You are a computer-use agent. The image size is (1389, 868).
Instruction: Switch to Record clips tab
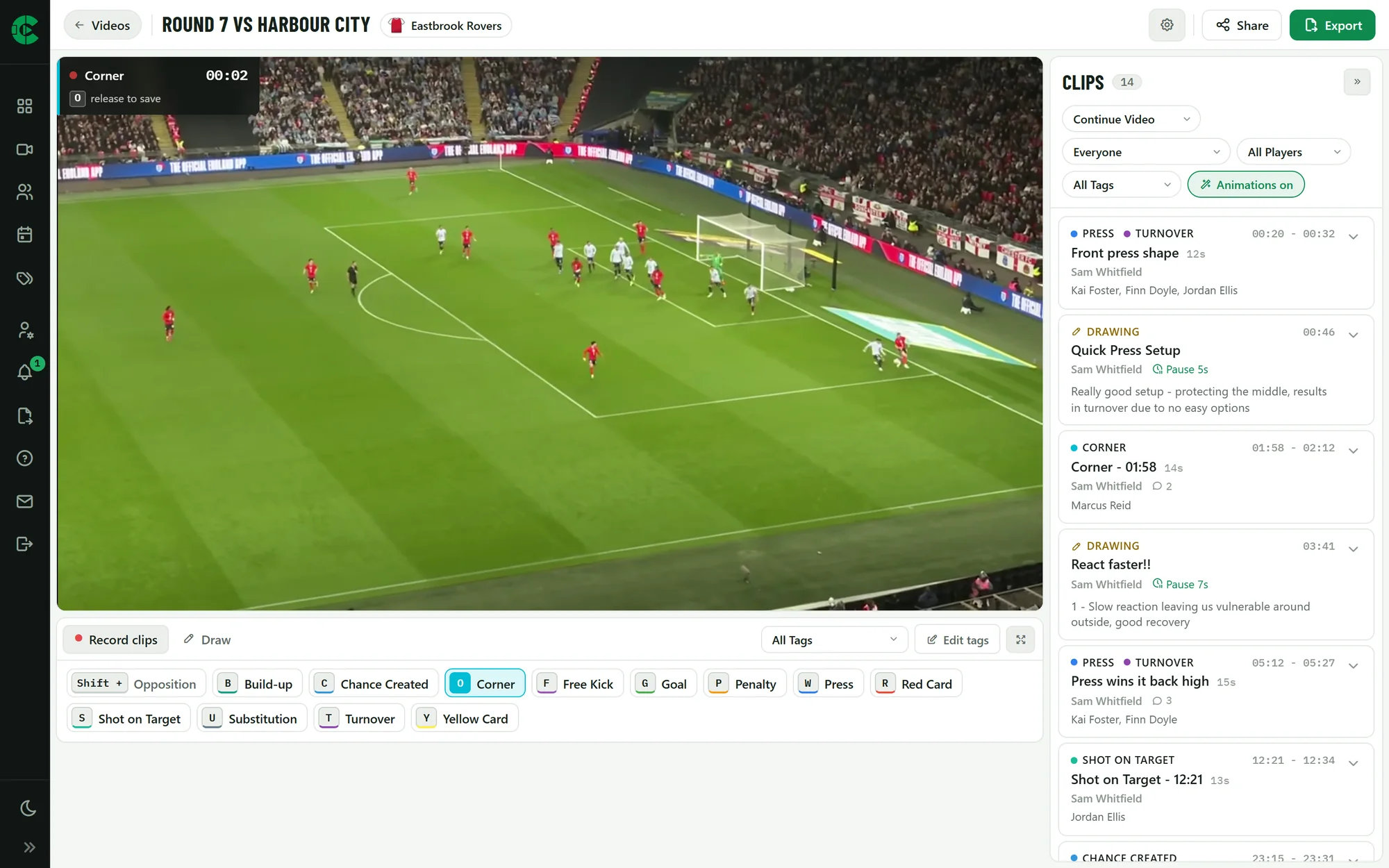tap(116, 640)
